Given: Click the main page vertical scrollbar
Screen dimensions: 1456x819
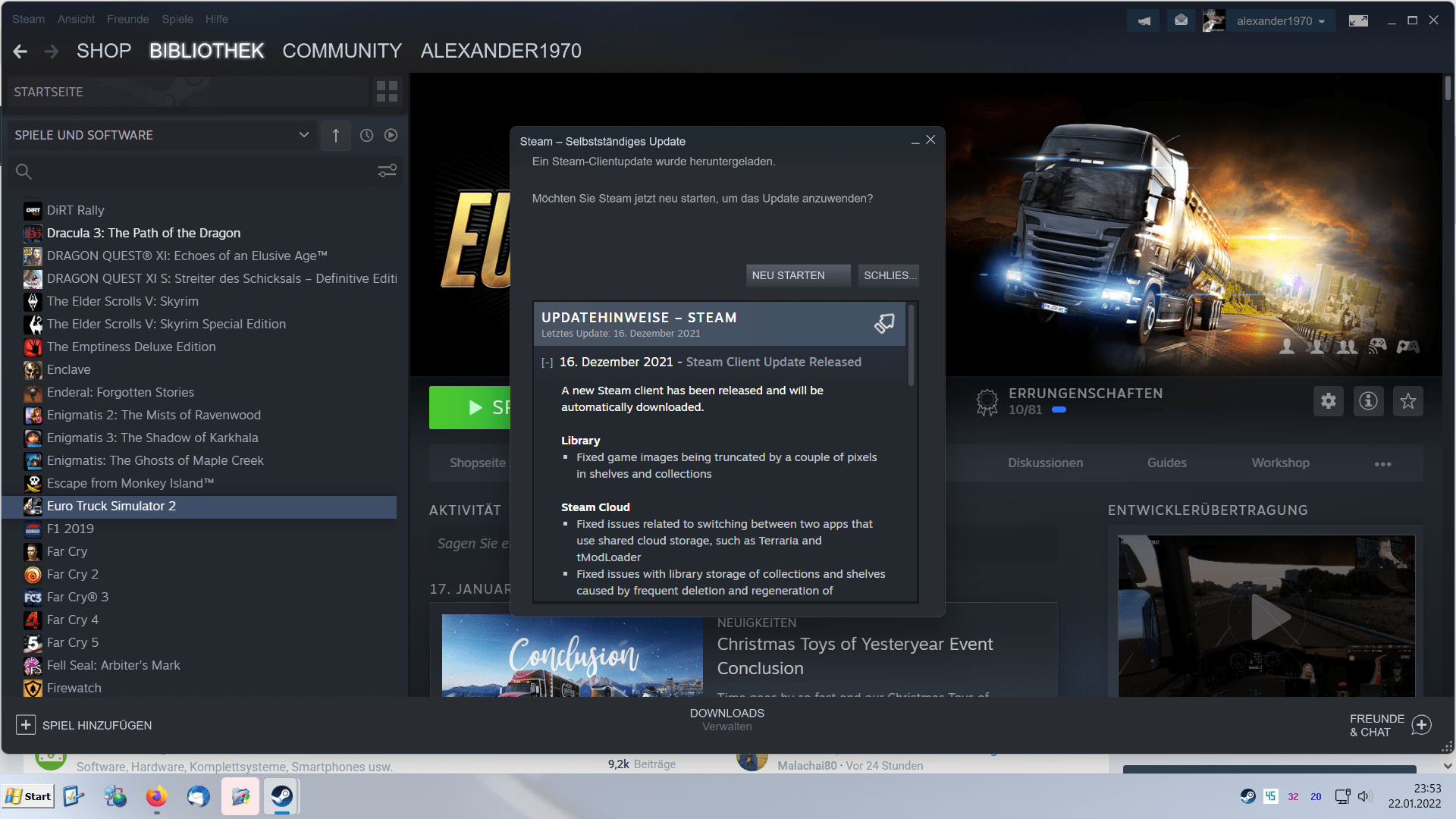Looking at the screenshot, I should [x=1448, y=88].
